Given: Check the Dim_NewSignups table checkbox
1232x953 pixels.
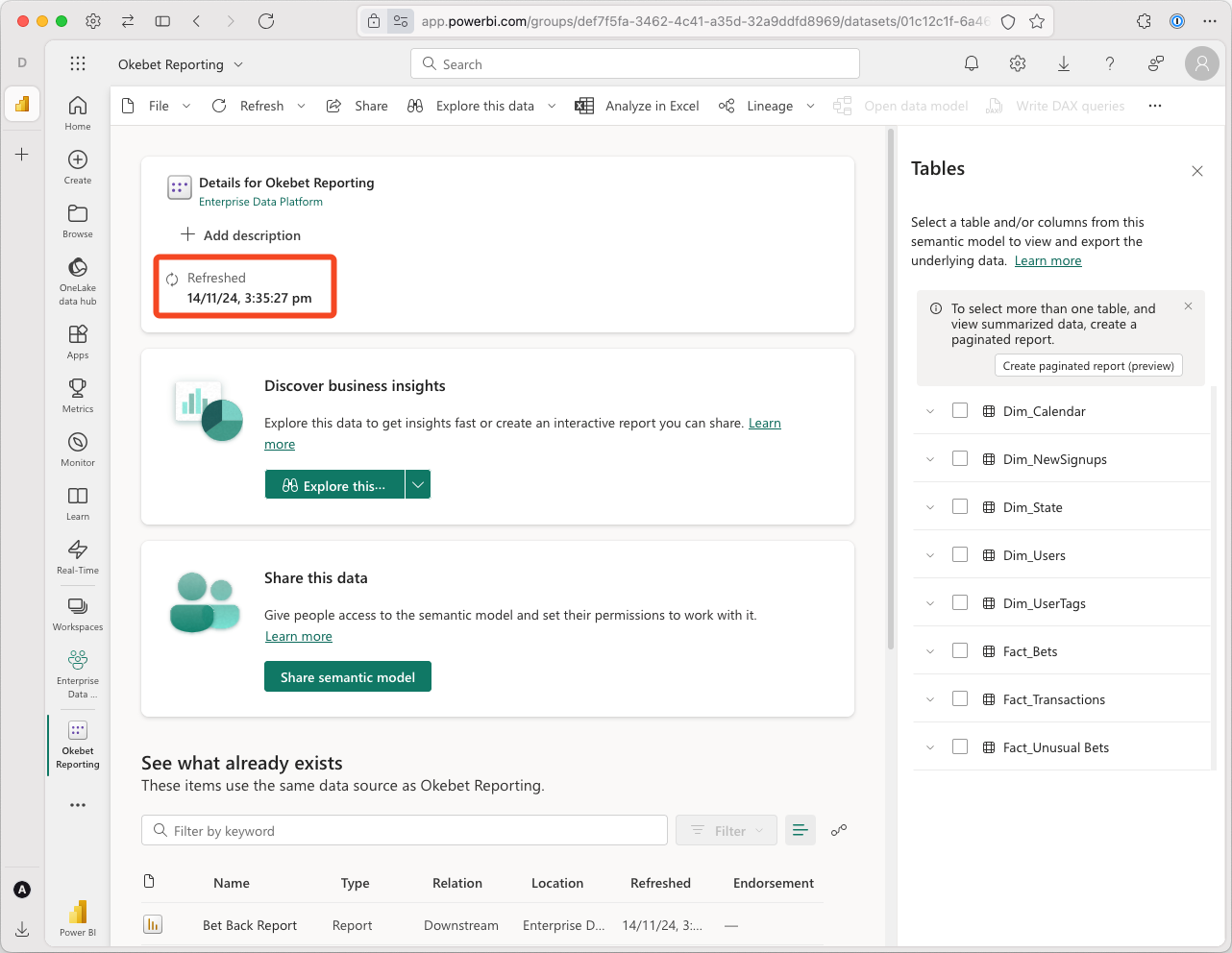Looking at the screenshot, I should pos(960,458).
